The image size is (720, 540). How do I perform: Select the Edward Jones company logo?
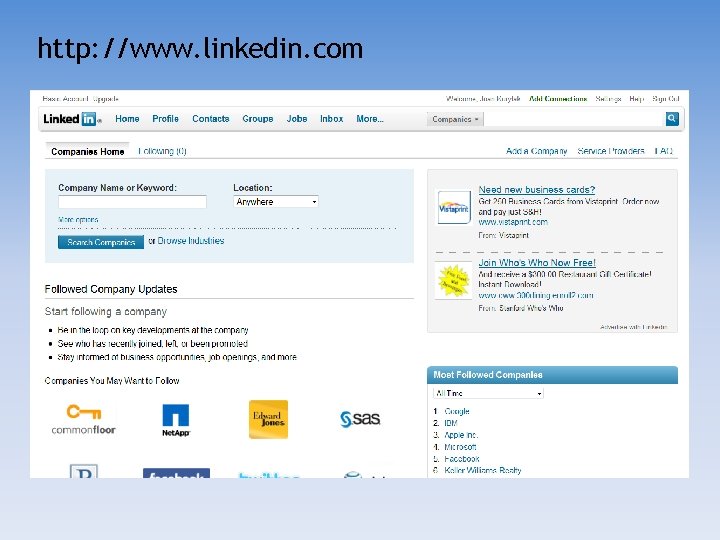[268, 419]
